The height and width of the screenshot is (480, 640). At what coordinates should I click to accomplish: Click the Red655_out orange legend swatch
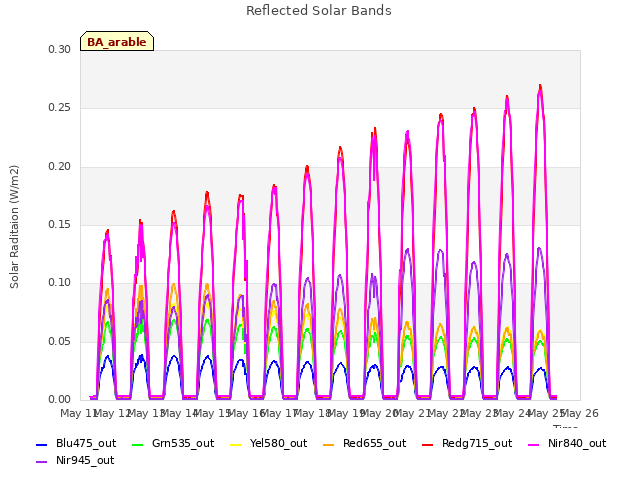[329, 444]
